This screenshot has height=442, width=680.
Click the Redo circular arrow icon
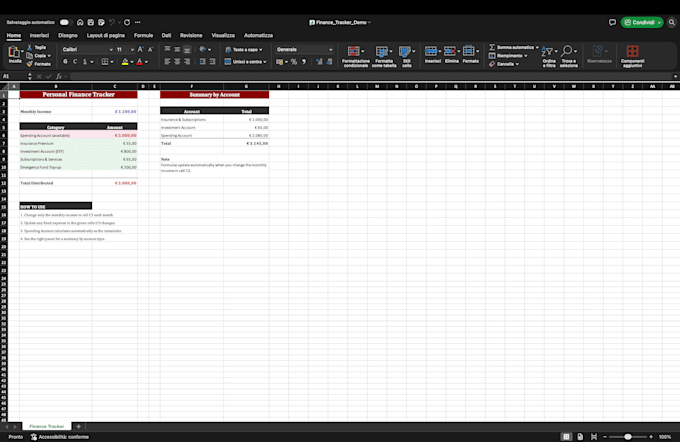coord(127,22)
